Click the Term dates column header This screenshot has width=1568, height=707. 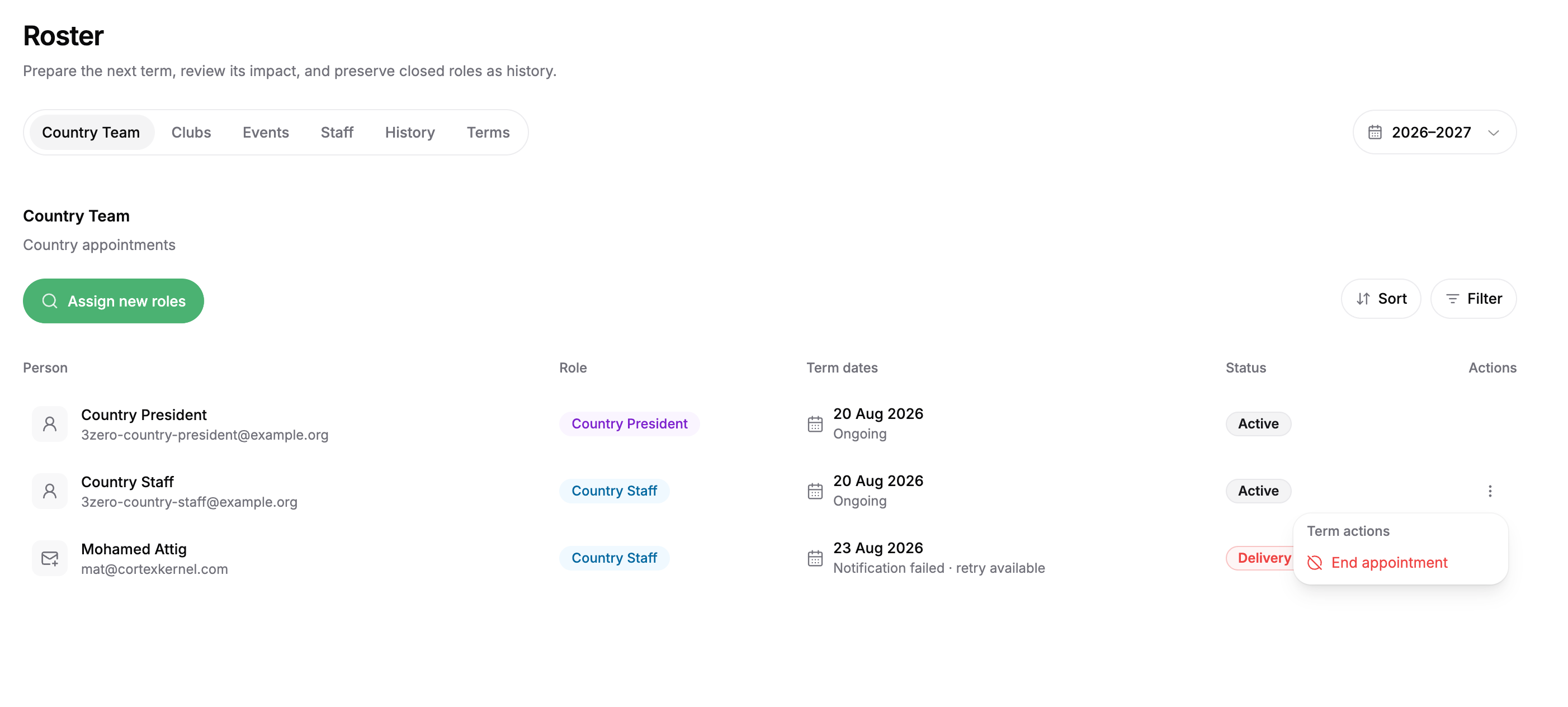pyautogui.click(x=842, y=368)
